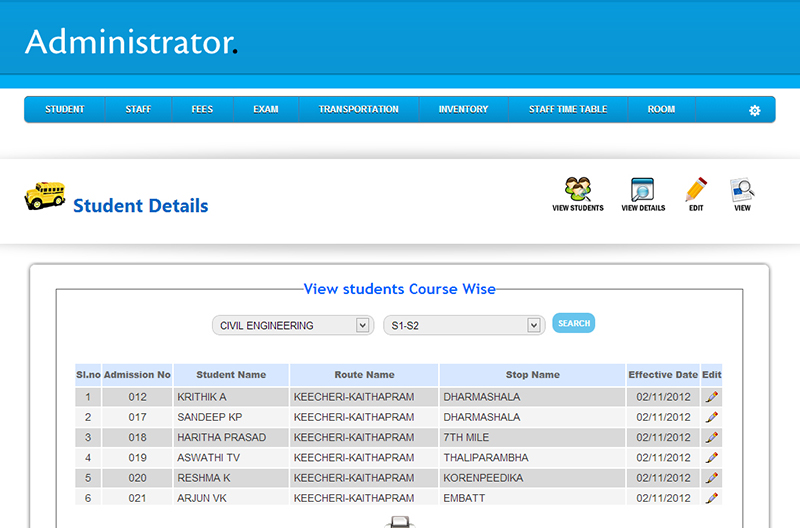Click the Administrator title link
The image size is (800, 528).
pyautogui.click(x=130, y=42)
